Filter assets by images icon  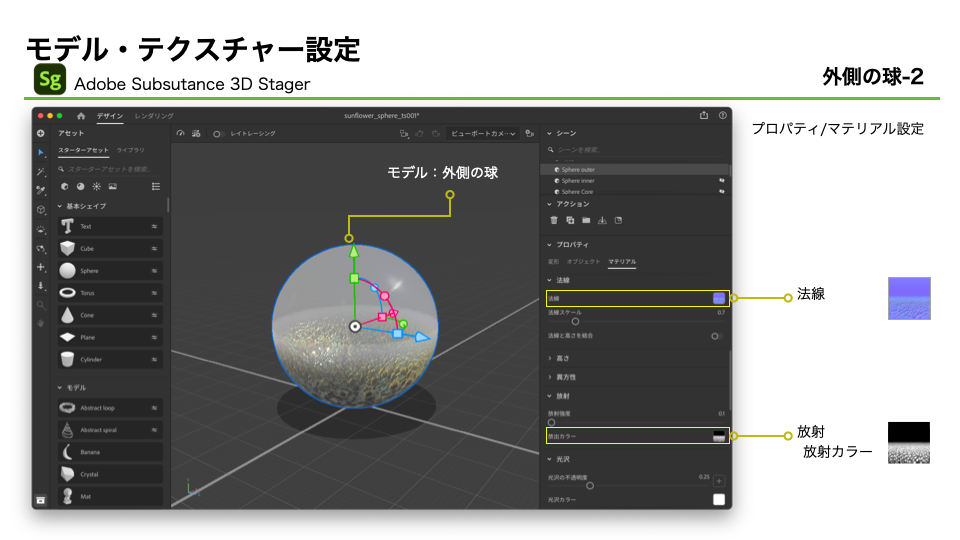tap(113, 187)
